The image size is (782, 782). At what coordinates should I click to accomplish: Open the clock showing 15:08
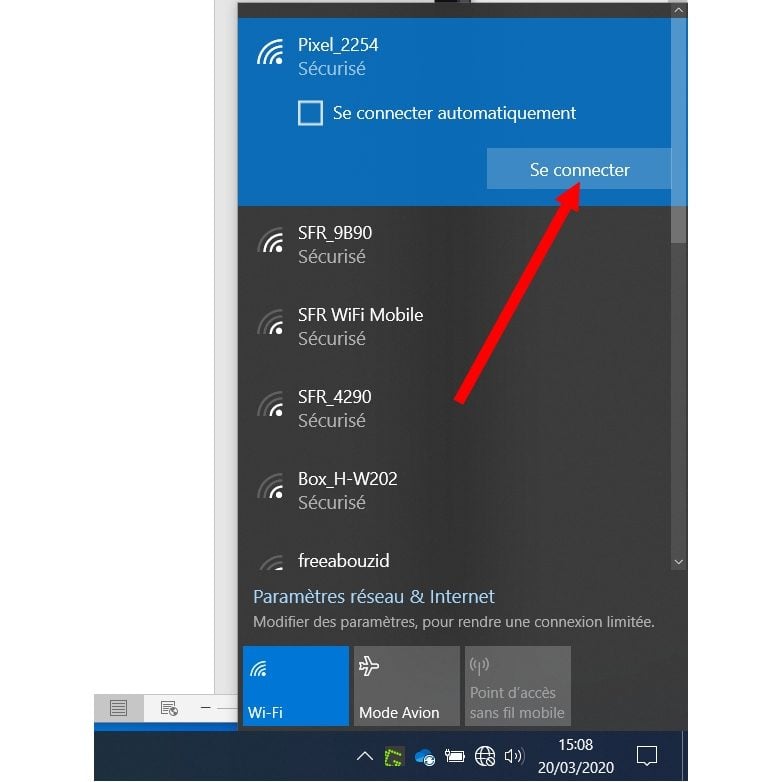(576, 756)
